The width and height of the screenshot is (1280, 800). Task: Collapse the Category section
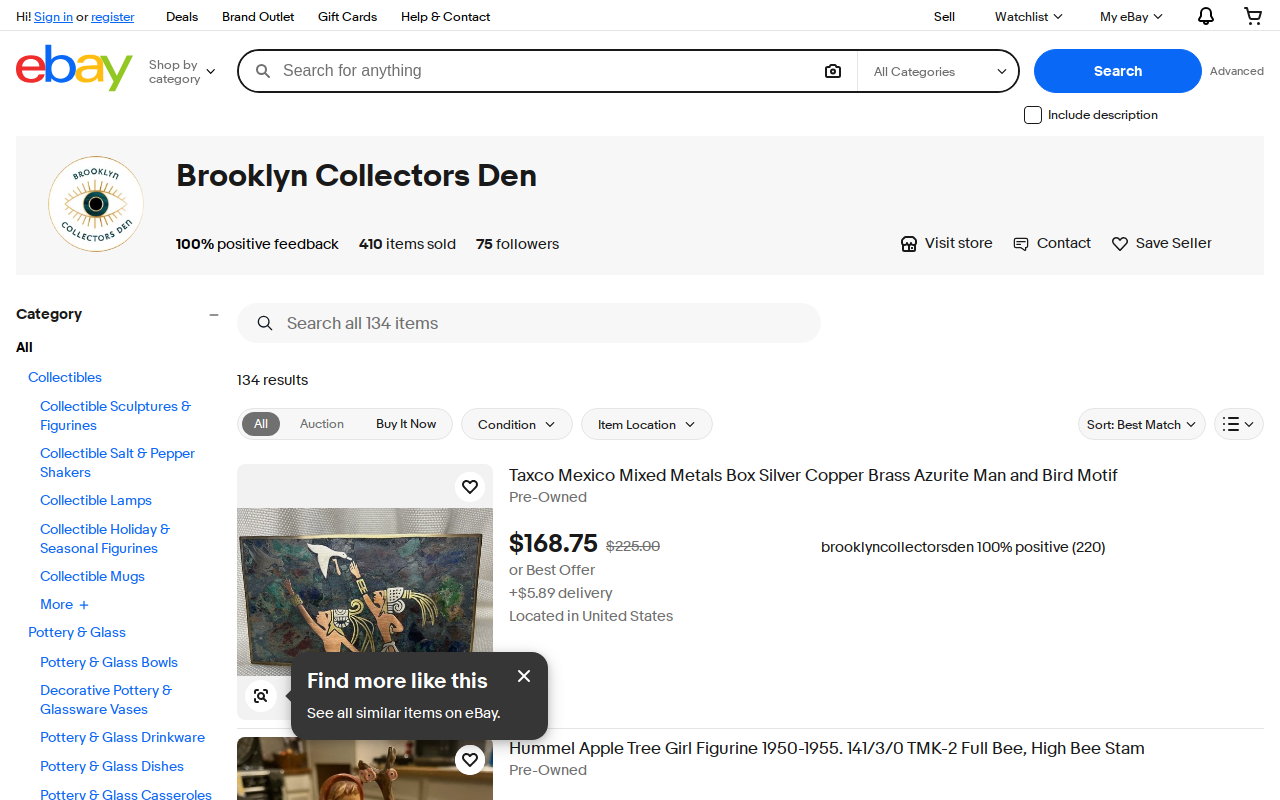point(213,314)
